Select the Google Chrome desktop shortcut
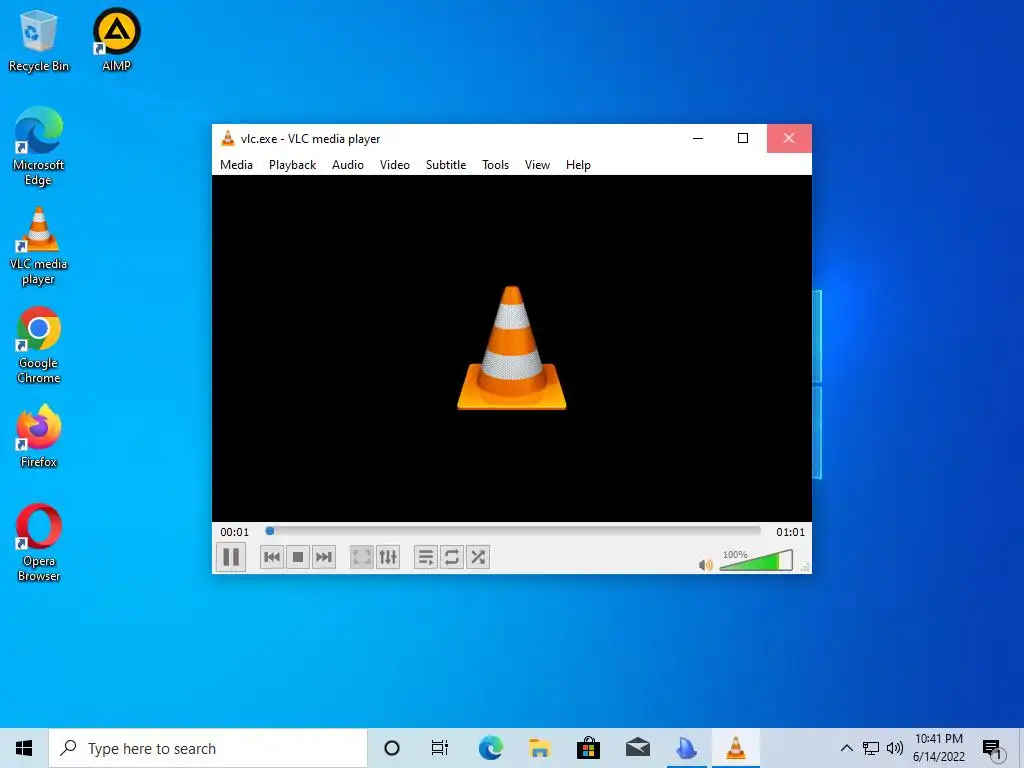 pyautogui.click(x=39, y=345)
